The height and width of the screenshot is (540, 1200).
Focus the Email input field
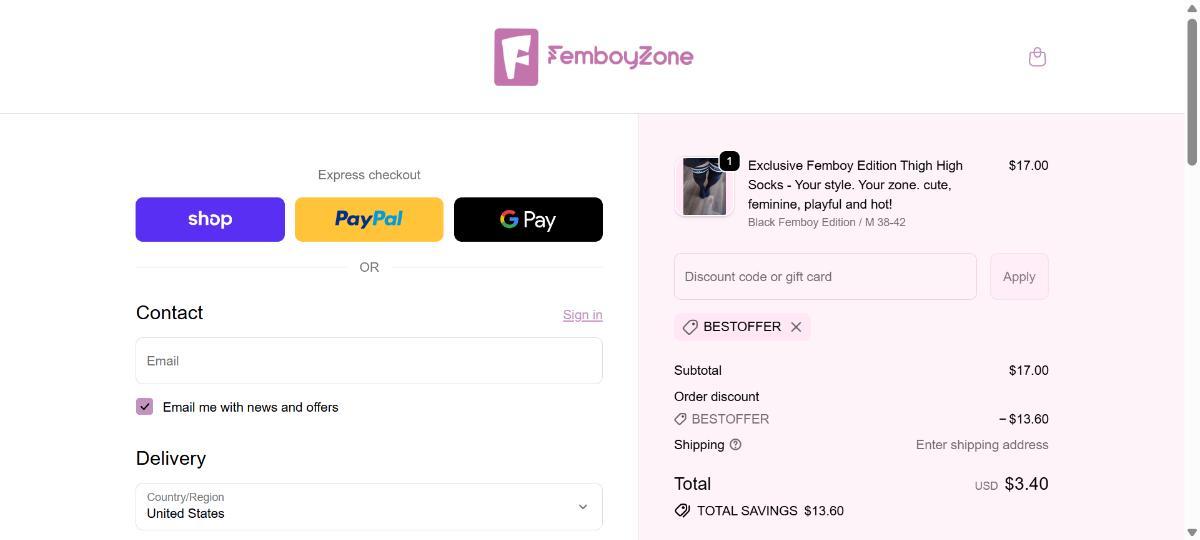coord(368,361)
